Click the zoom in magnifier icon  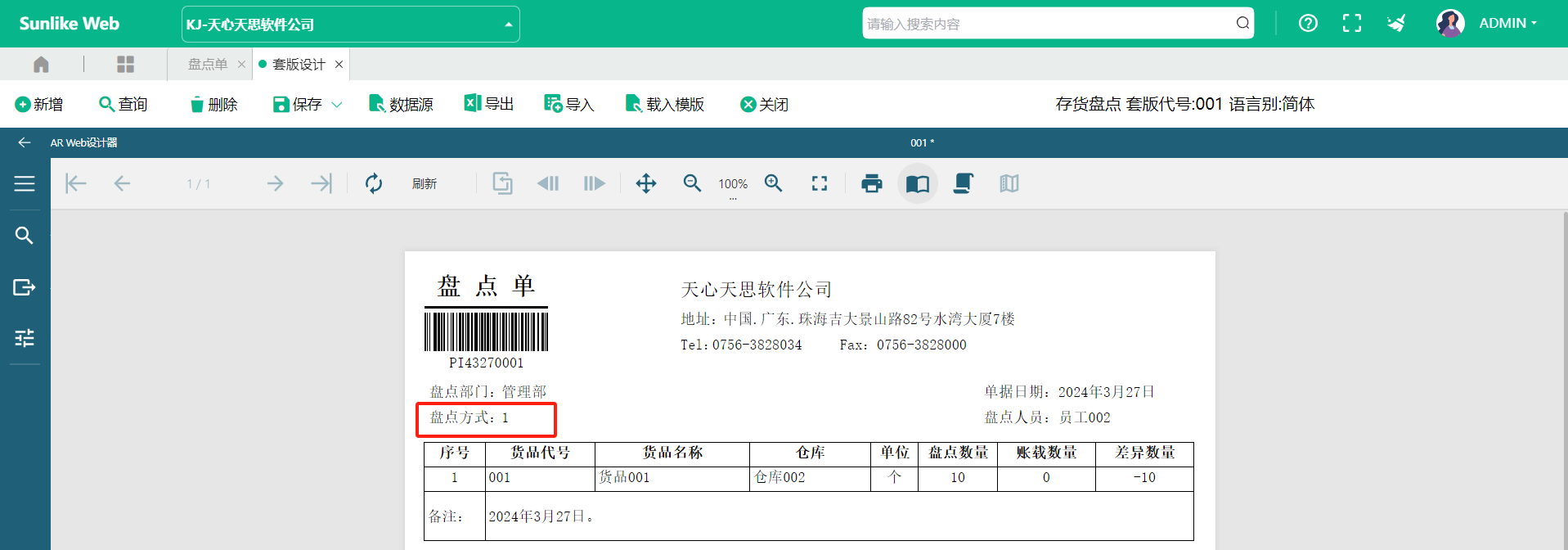tap(773, 183)
